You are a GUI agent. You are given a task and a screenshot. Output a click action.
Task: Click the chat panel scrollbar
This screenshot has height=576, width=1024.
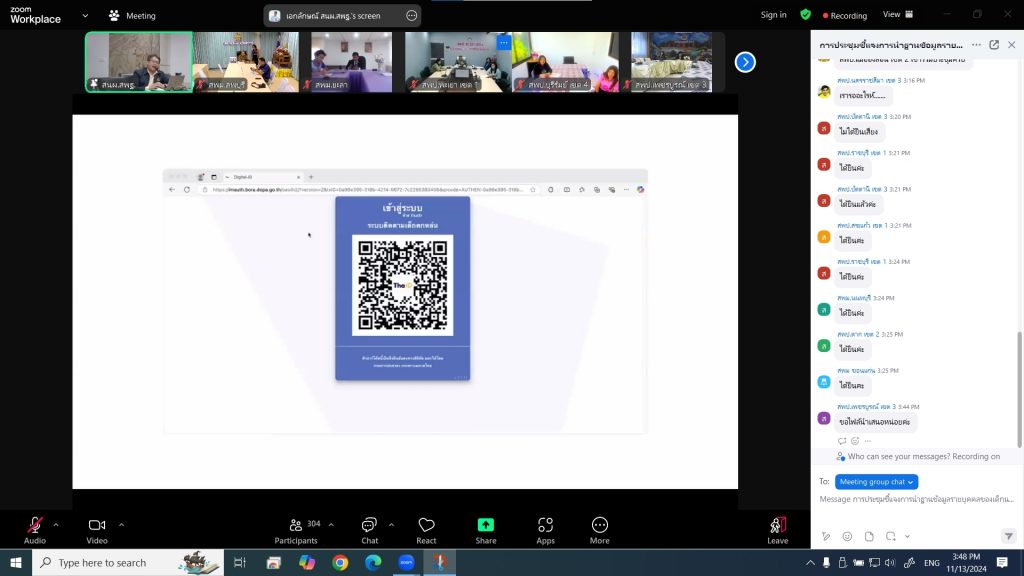[1019, 390]
